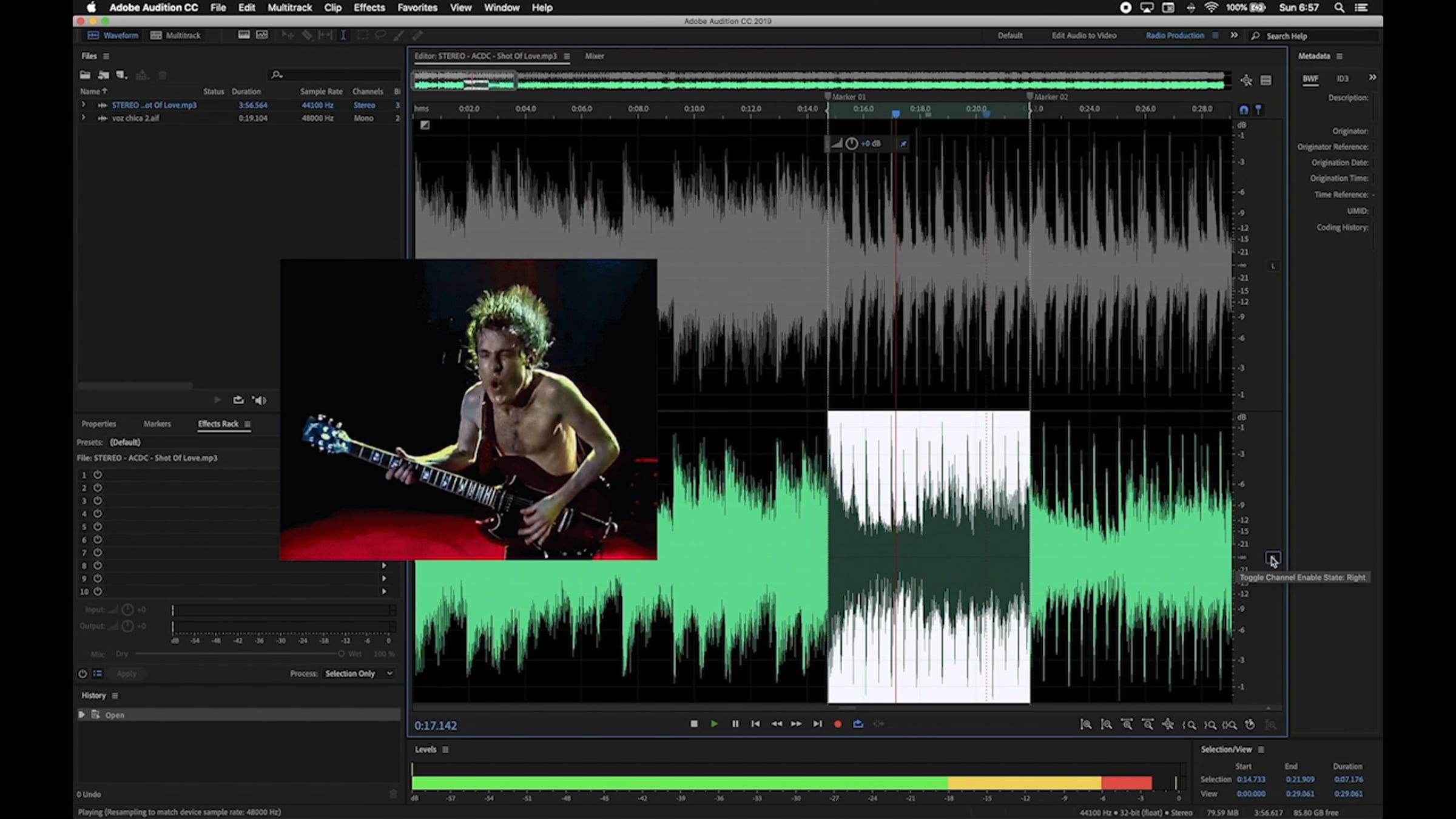1456x819 pixels.
Task: Click Move Playhead to Next icon
Action: point(817,724)
